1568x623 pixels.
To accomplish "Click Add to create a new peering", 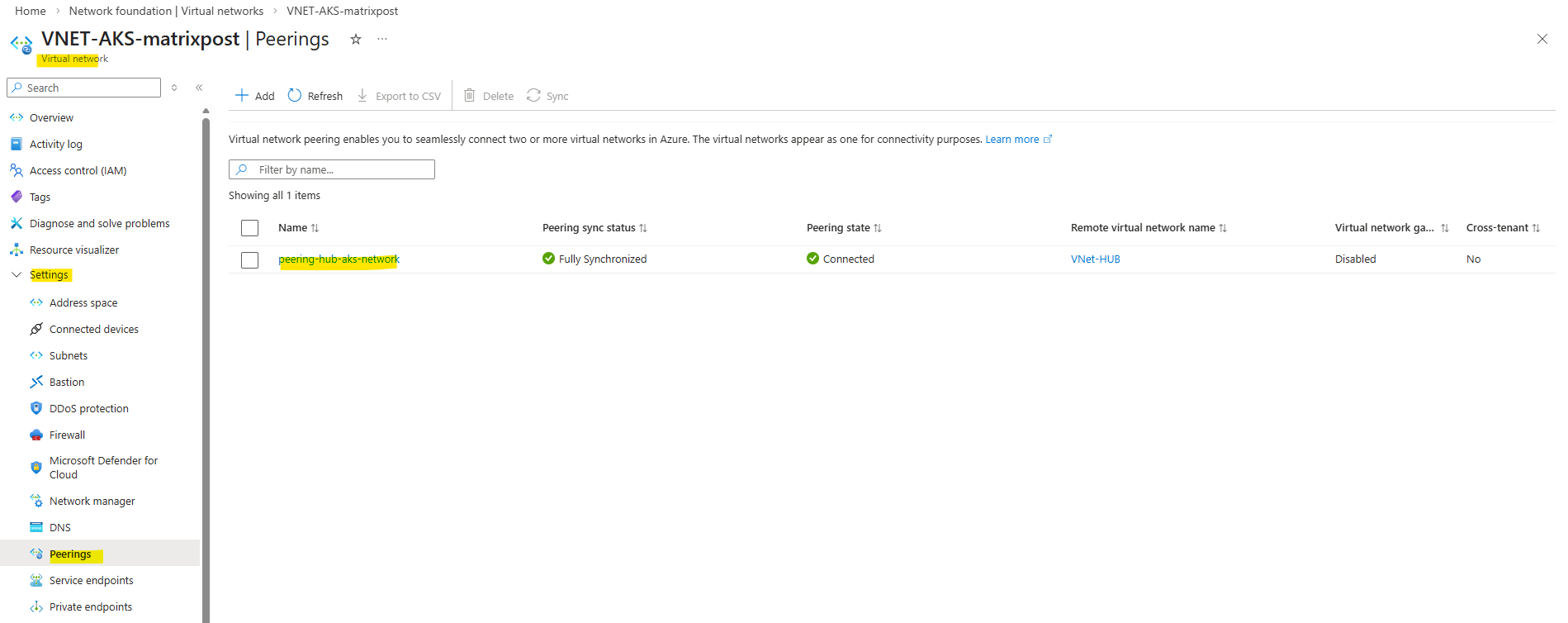I will [x=254, y=96].
